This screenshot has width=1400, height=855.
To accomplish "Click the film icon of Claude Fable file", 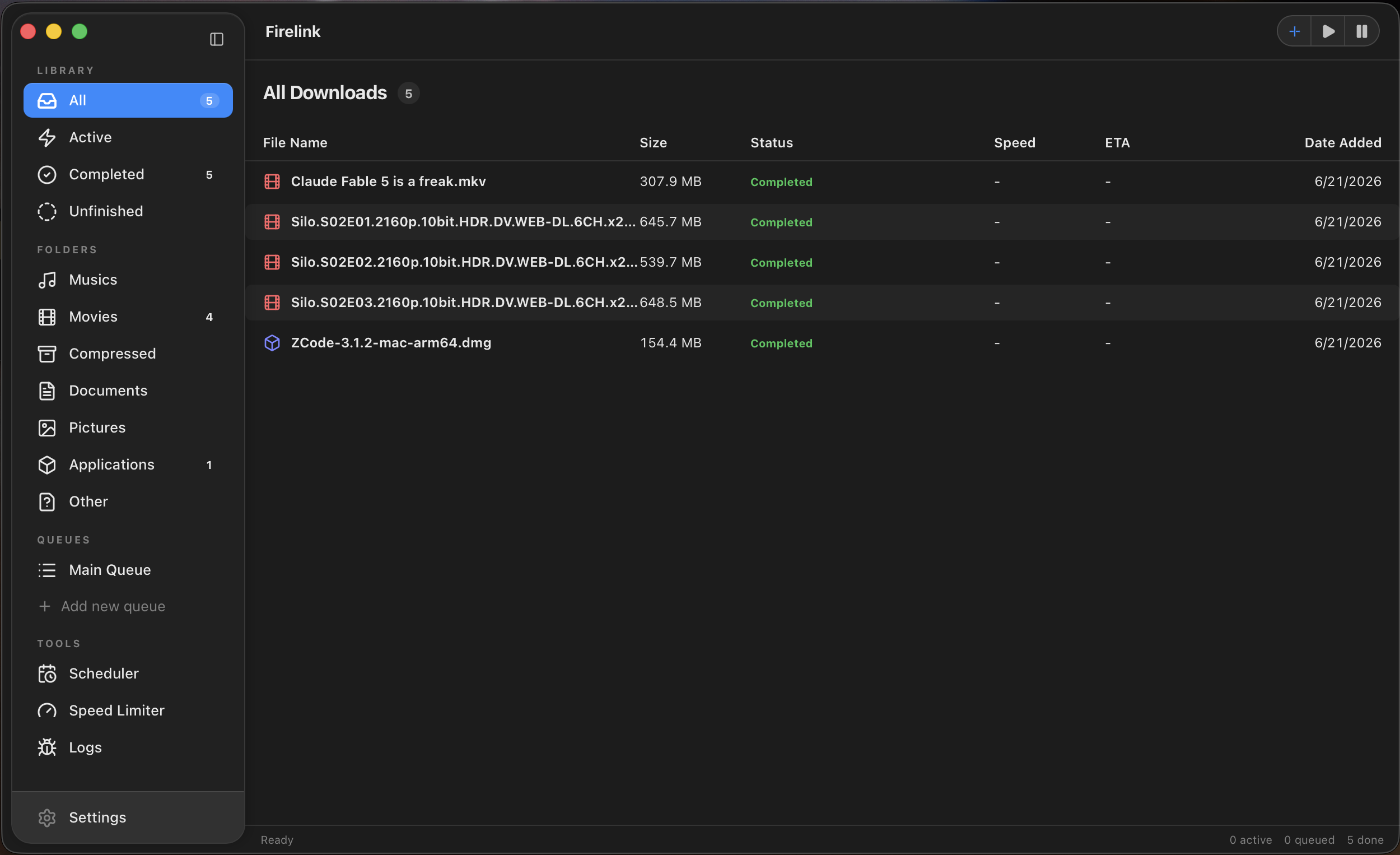I will tap(272, 182).
